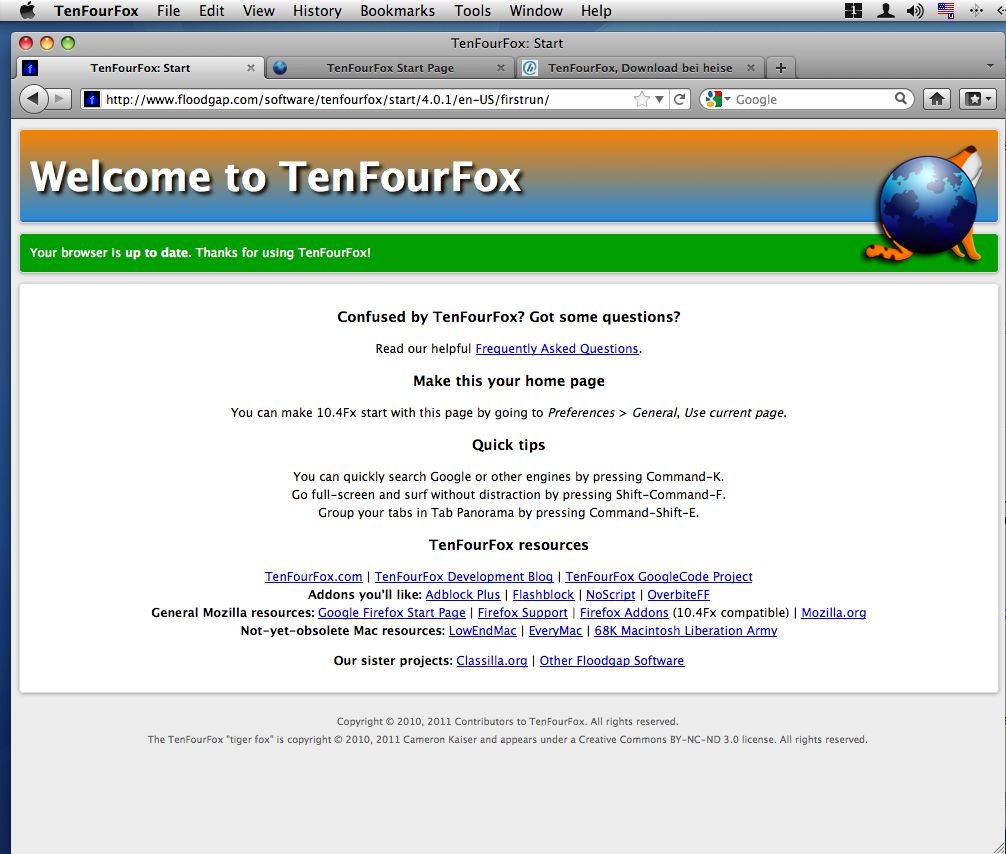Click the 'Quick tips' heading text
Screen dimensions: 1006x854
pos(508,445)
